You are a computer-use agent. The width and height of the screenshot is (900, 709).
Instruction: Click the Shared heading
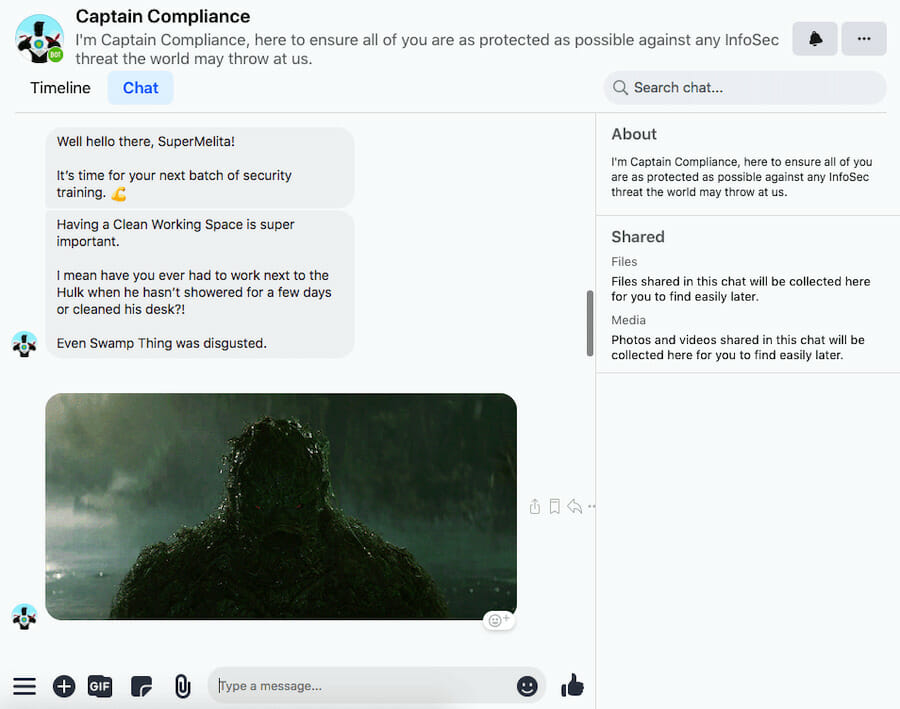coord(638,237)
